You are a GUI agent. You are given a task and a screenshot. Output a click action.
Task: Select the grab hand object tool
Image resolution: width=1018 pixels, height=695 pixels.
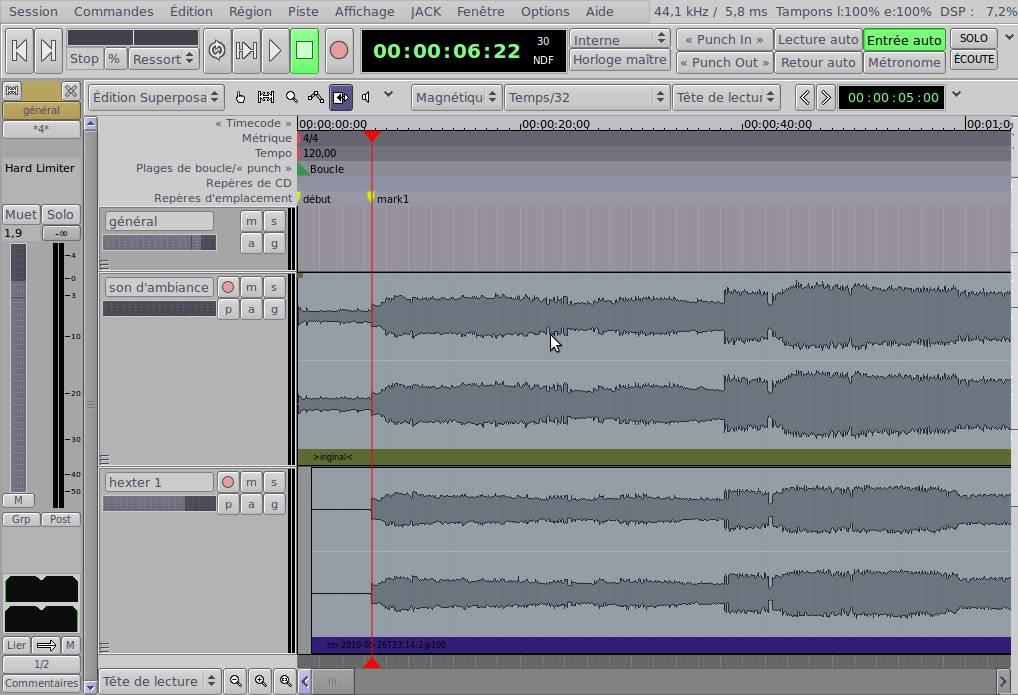tap(240, 97)
